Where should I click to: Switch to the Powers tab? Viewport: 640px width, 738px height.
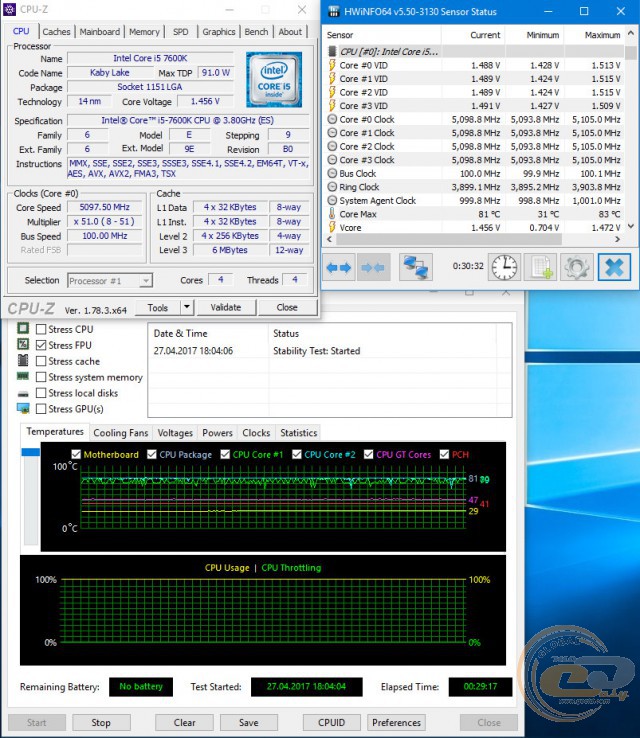217,433
